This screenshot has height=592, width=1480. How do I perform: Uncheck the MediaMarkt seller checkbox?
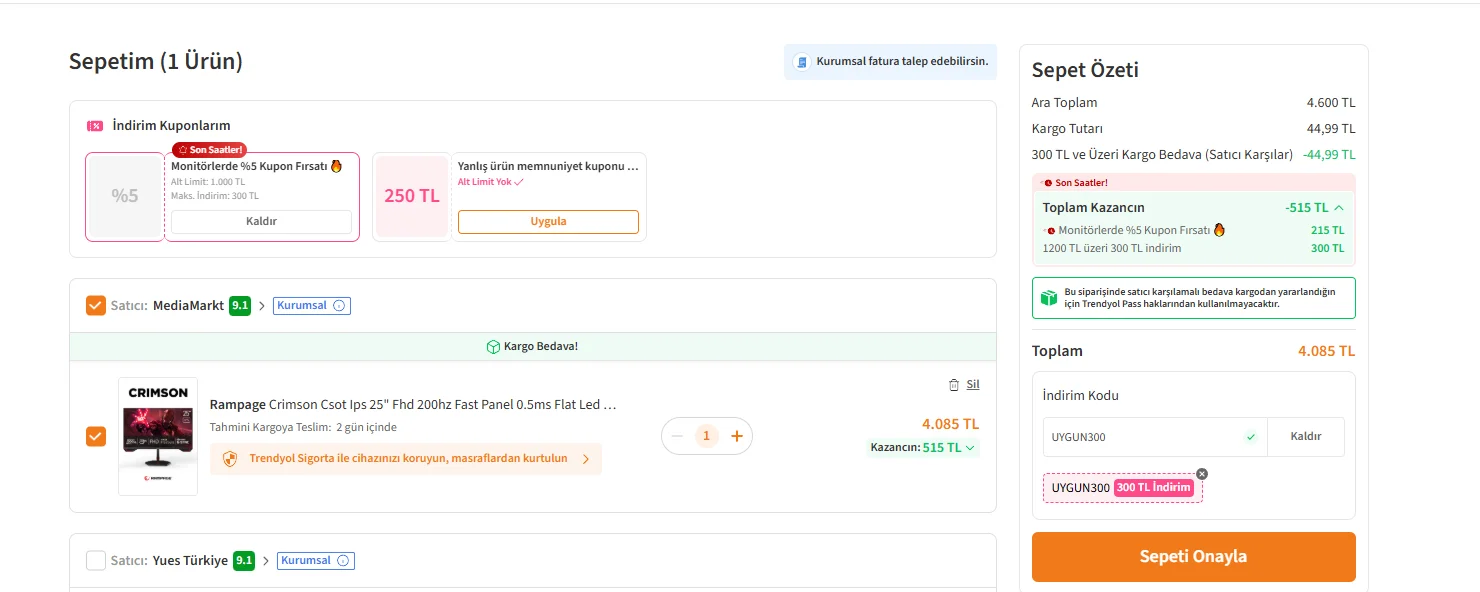(96, 306)
